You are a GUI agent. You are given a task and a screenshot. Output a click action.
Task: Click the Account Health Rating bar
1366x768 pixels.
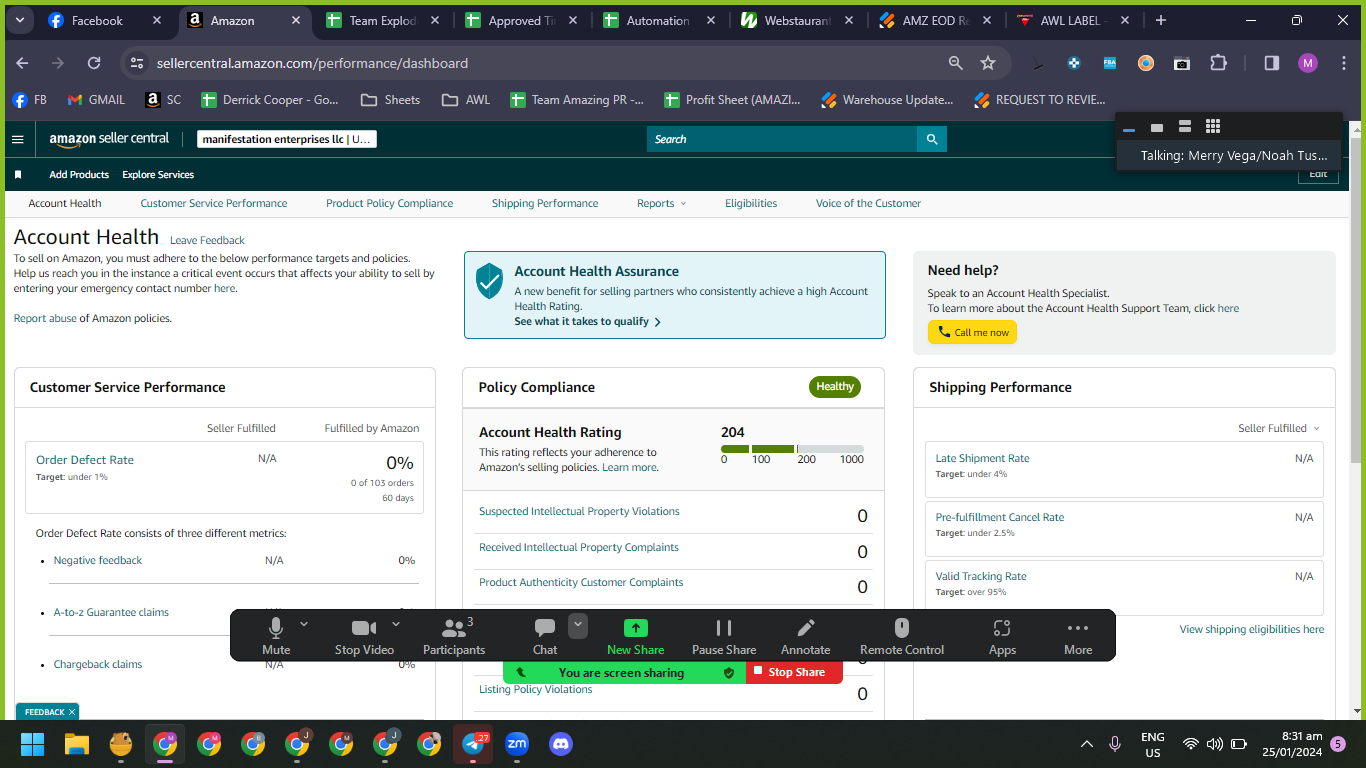pos(792,449)
